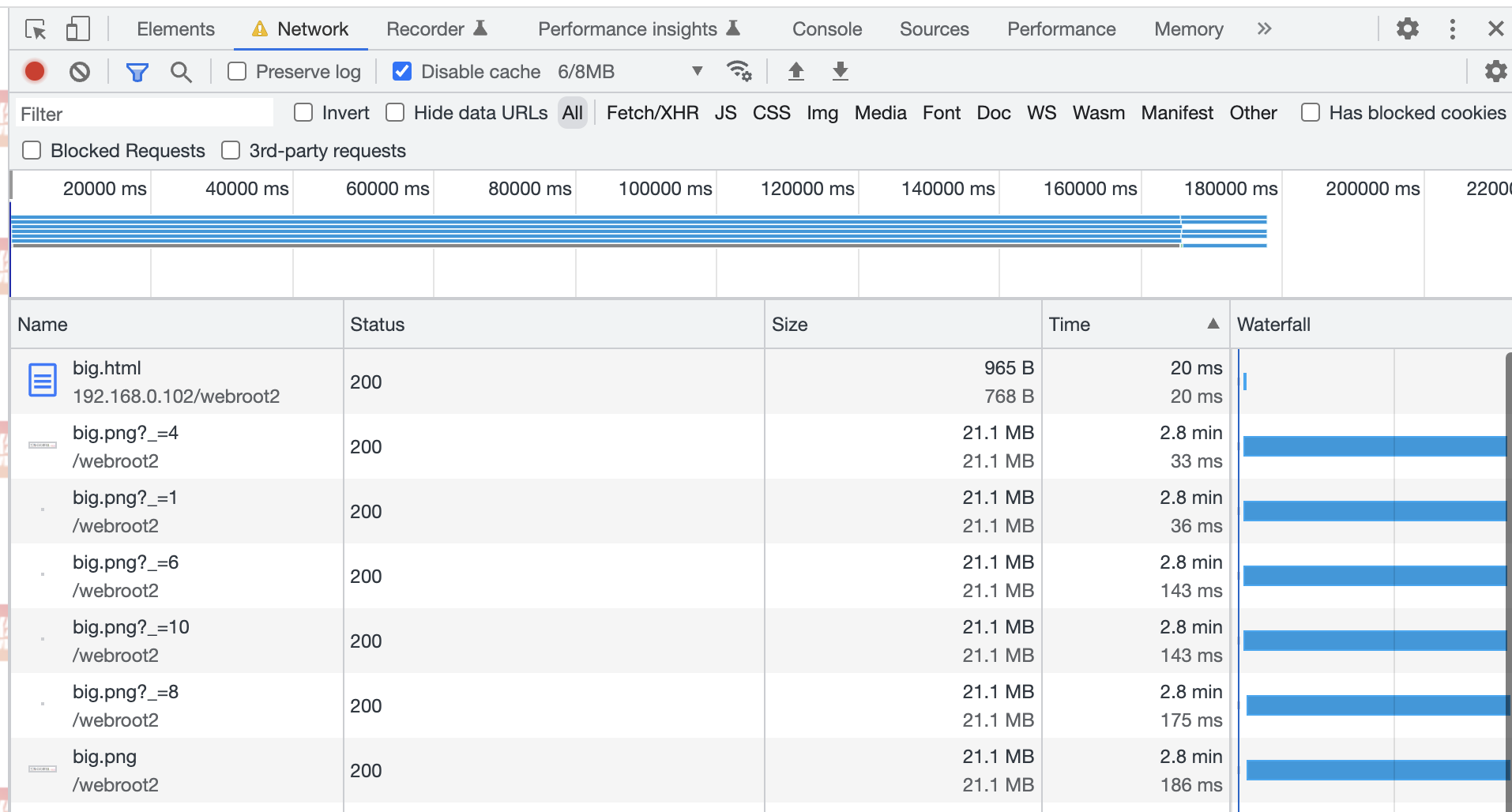Click the big.png?_=4 thumbnail icon

coord(43,445)
